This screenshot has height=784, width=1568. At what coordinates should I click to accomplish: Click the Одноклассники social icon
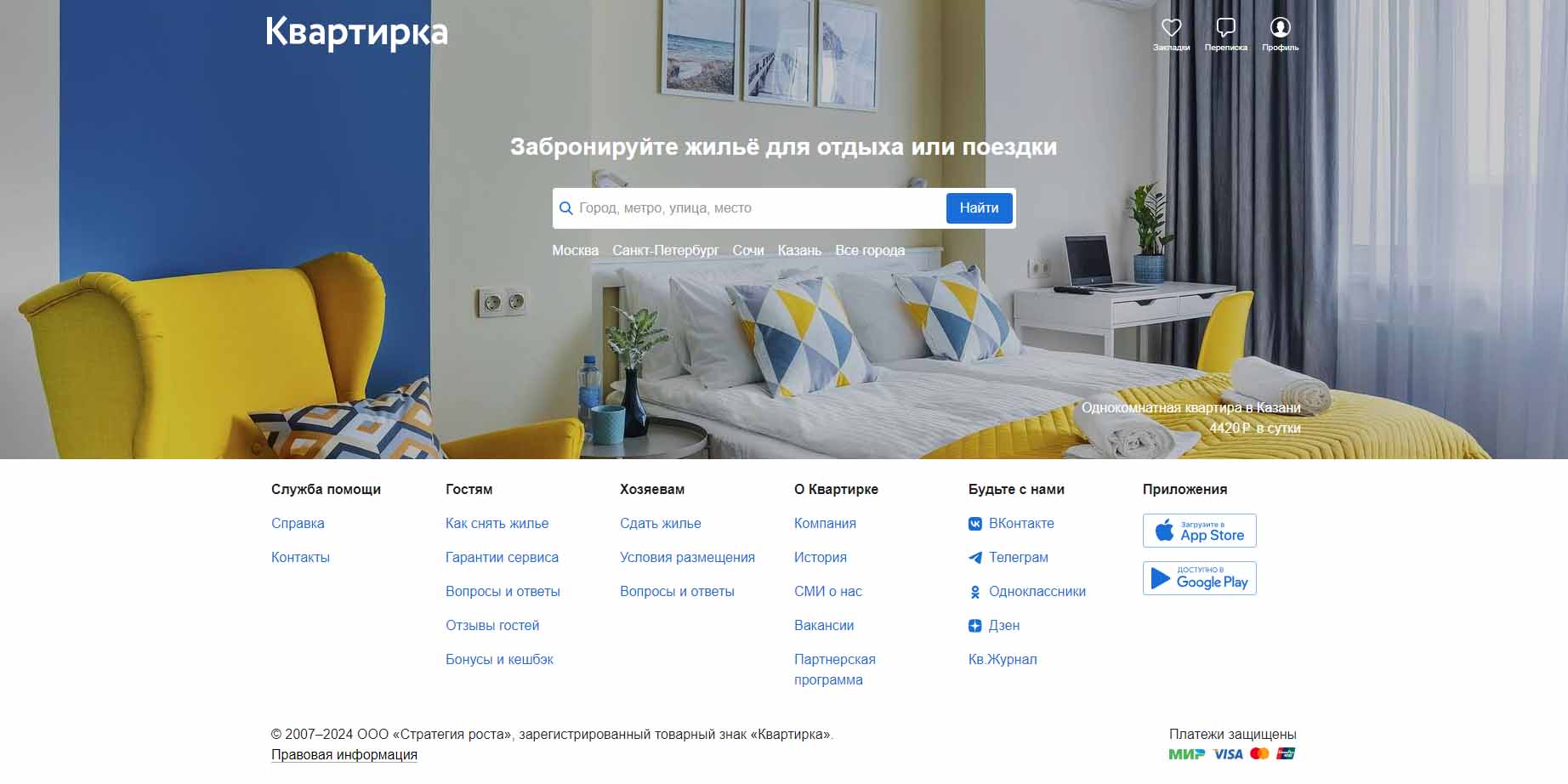[x=975, y=592]
